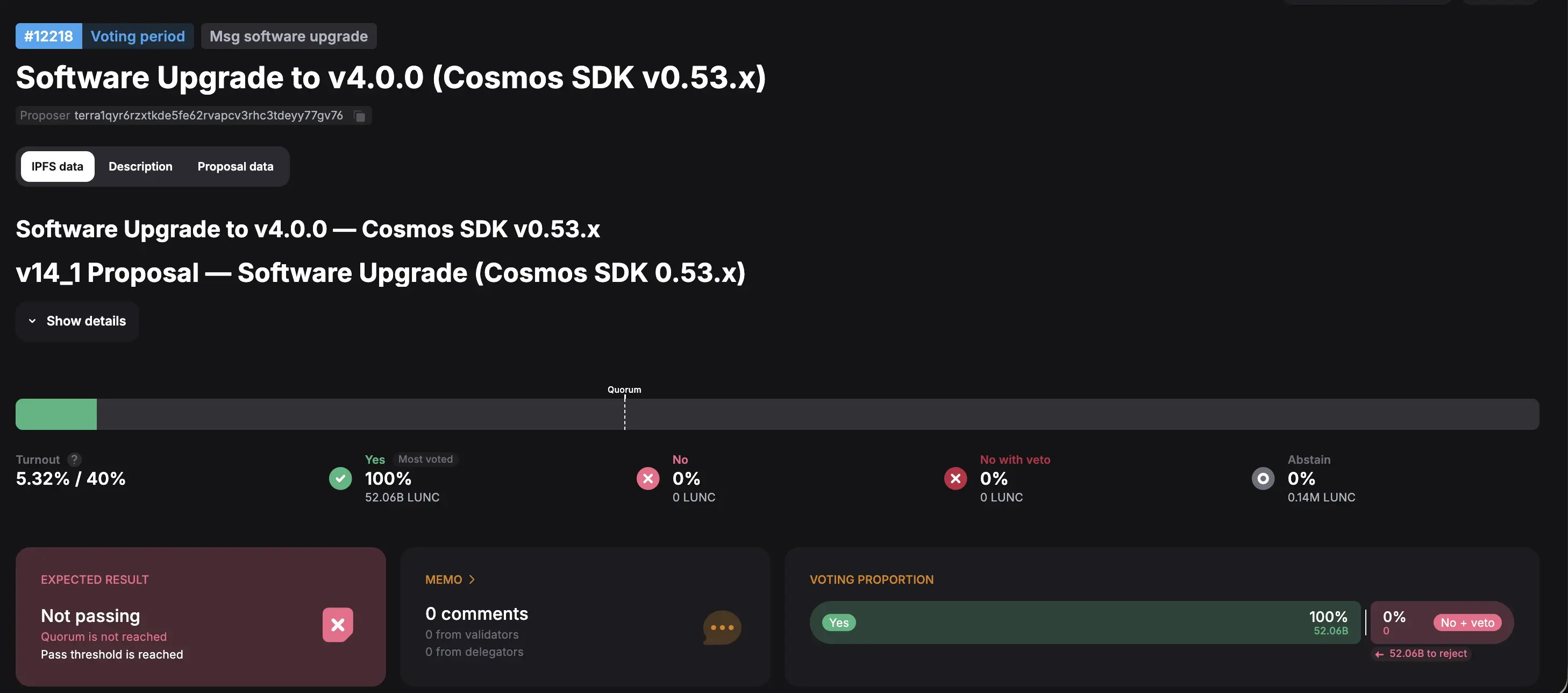Expand the Show details section
1568x693 pixels.
coord(86,321)
